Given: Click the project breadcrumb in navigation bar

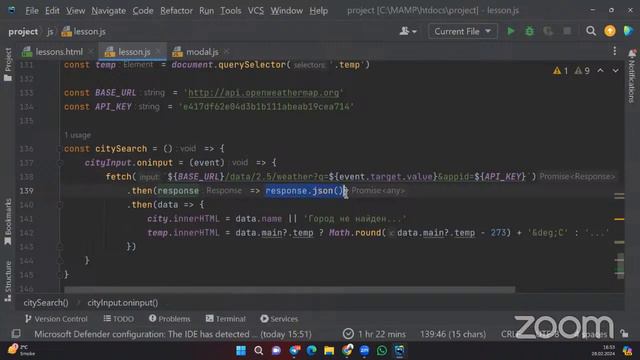Looking at the screenshot, I should pos(23,31).
